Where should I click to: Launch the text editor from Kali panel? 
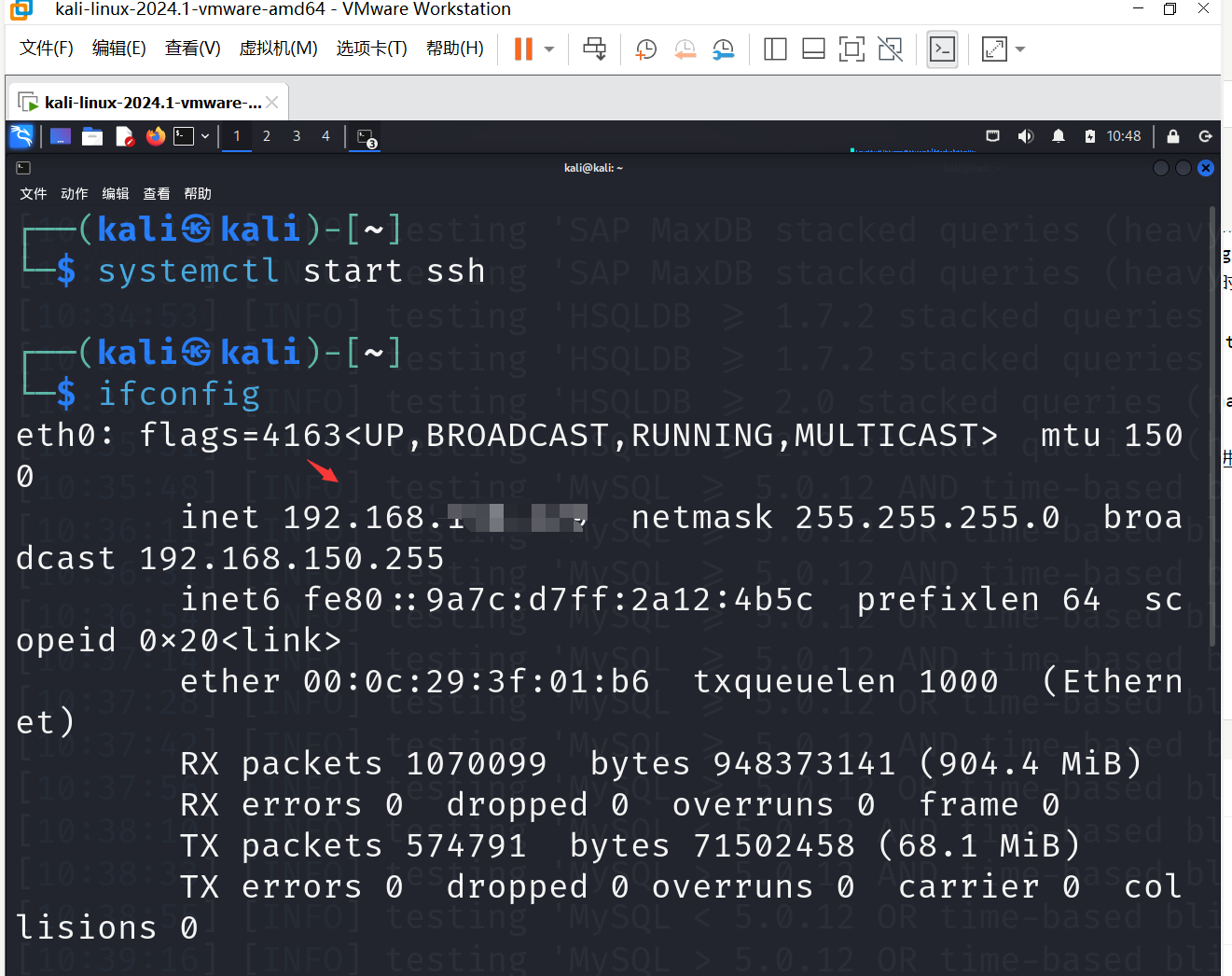click(124, 136)
